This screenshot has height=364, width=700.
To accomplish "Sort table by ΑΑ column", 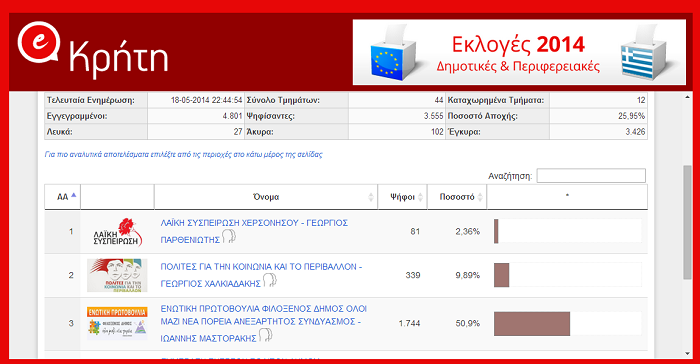I will [x=62, y=197].
